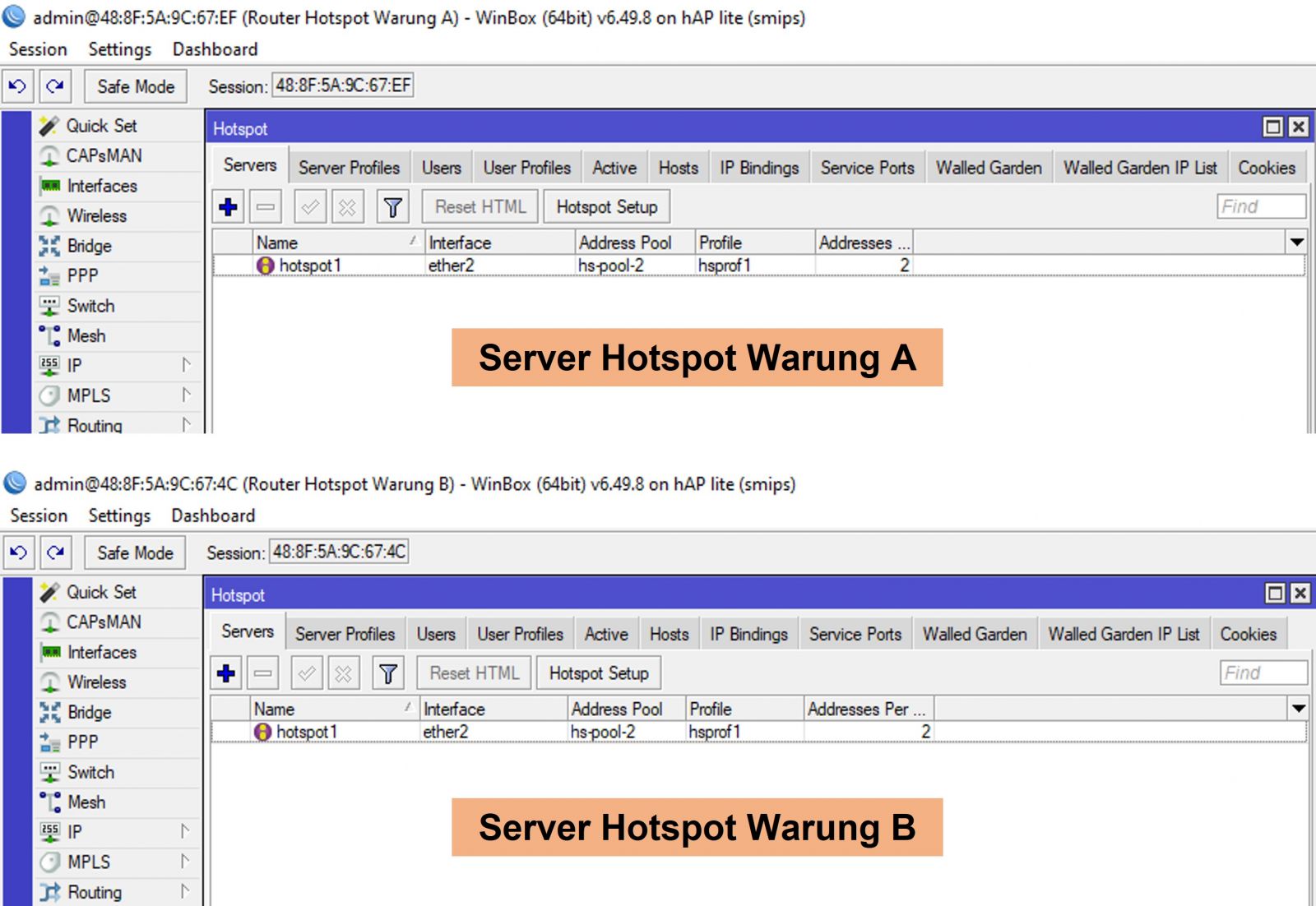Image resolution: width=1316 pixels, height=906 pixels.
Task: Switch to the Walled Garden tab in Warung A
Action: pyautogui.click(x=988, y=167)
